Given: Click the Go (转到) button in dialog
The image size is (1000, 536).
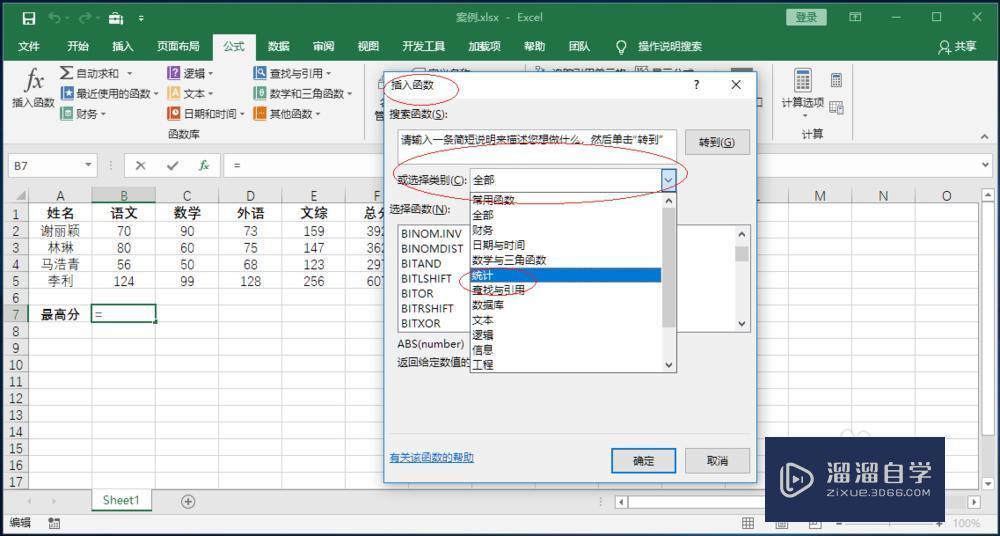Looking at the screenshot, I should pos(717,142).
